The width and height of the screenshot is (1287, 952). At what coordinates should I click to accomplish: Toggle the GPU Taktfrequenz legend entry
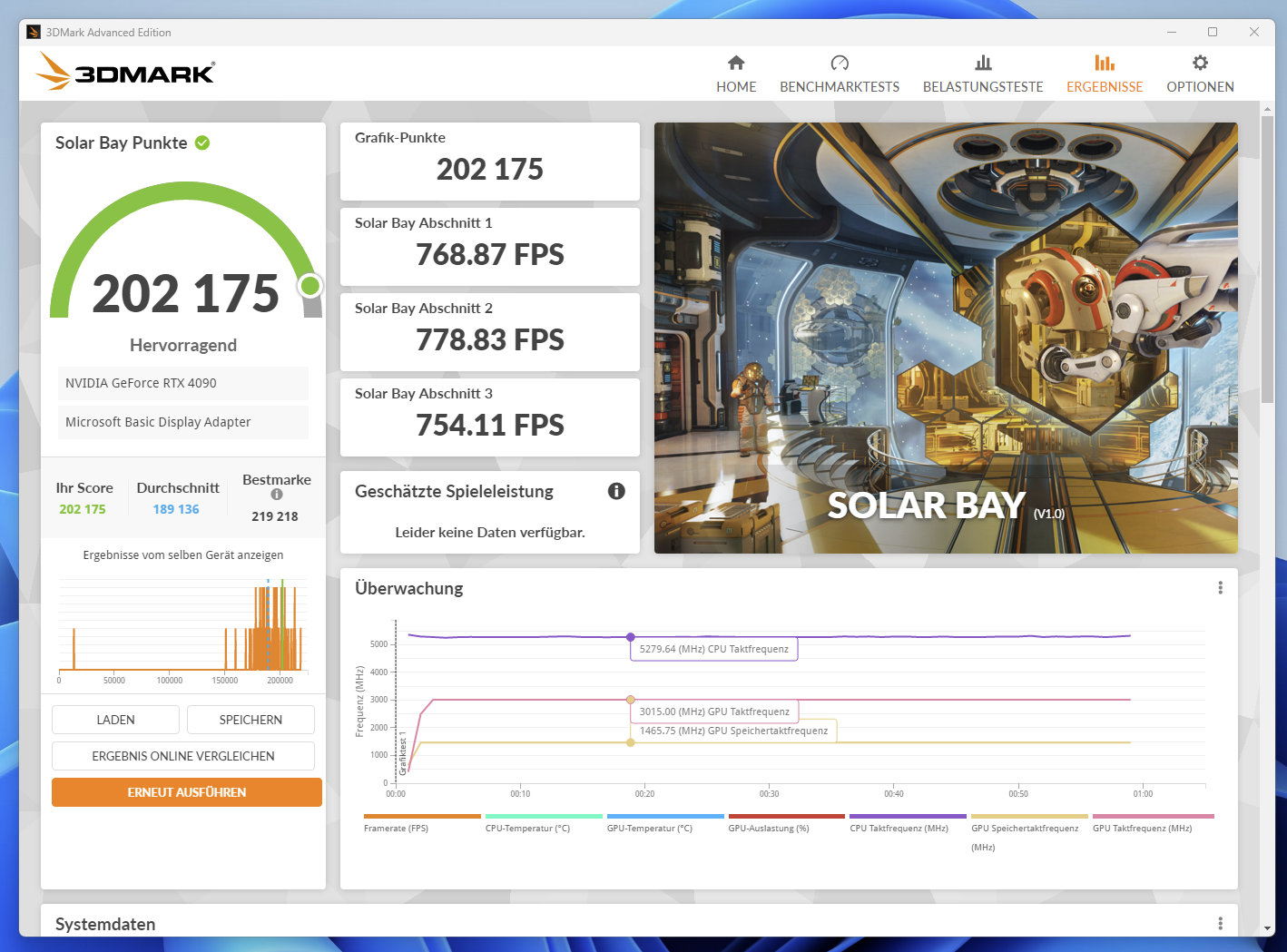pyautogui.click(x=1153, y=823)
